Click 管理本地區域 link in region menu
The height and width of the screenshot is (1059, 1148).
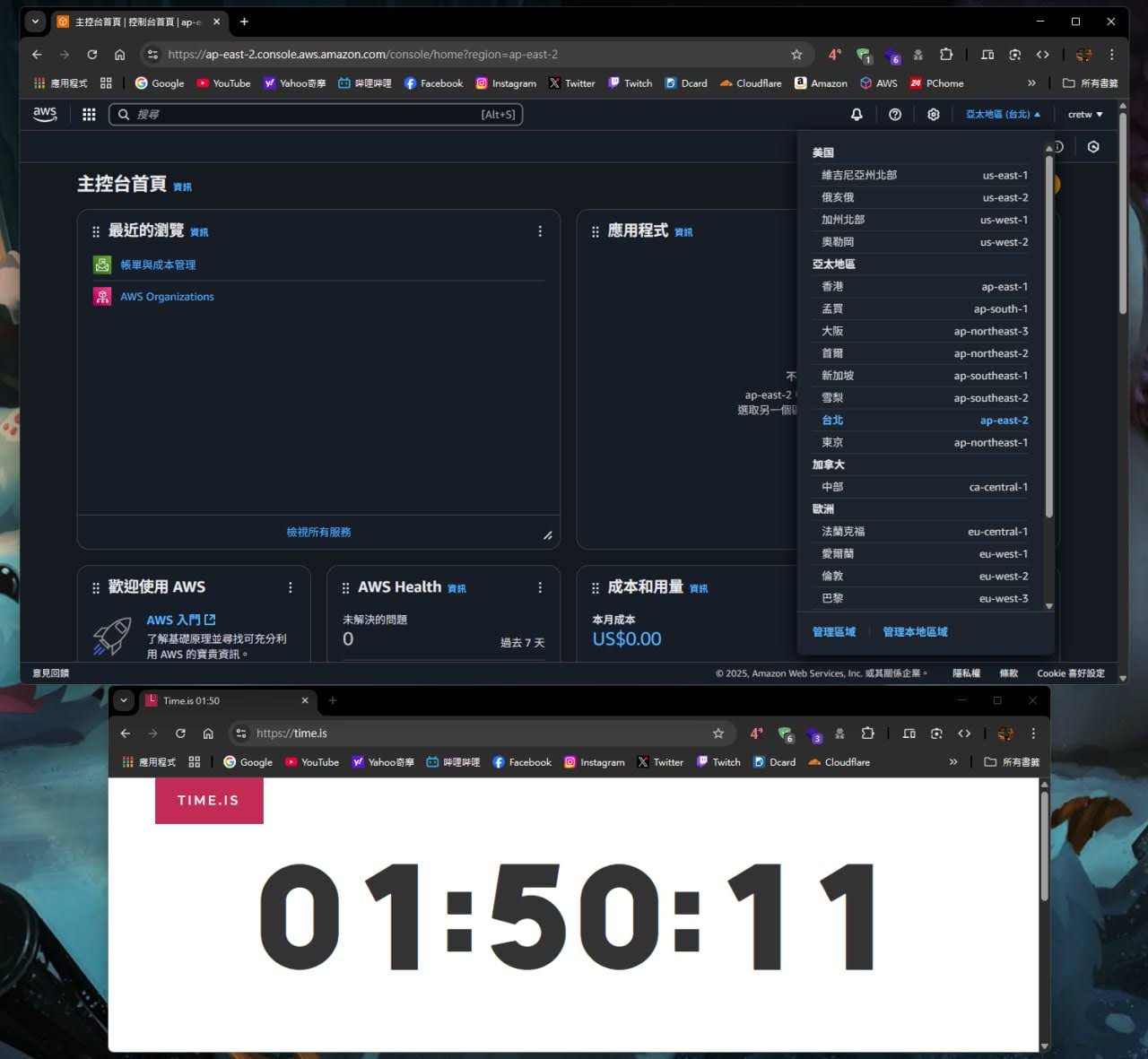pos(915,632)
